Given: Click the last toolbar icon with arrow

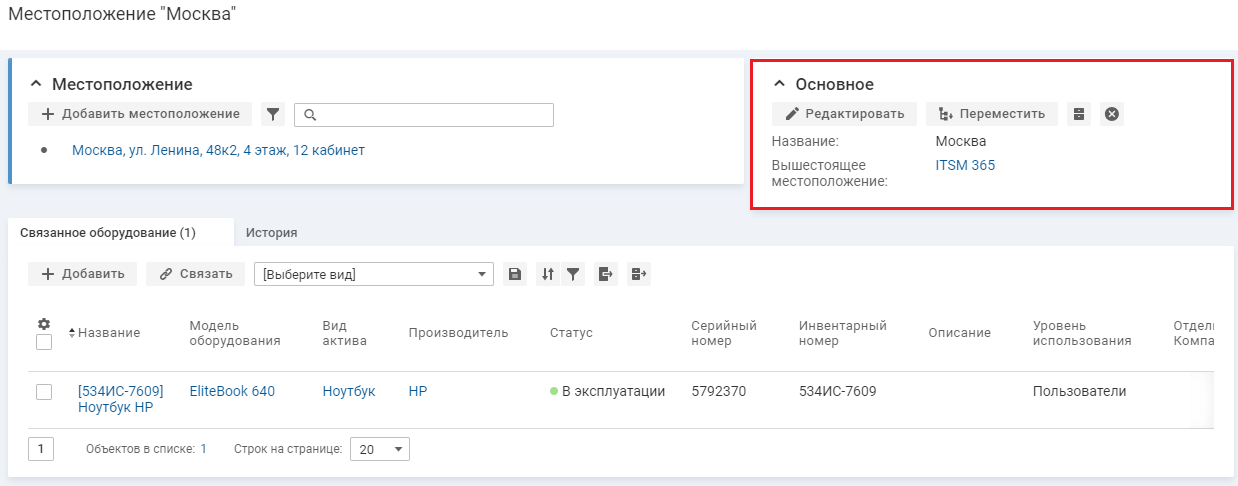Looking at the screenshot, I should tap(639, 274).
